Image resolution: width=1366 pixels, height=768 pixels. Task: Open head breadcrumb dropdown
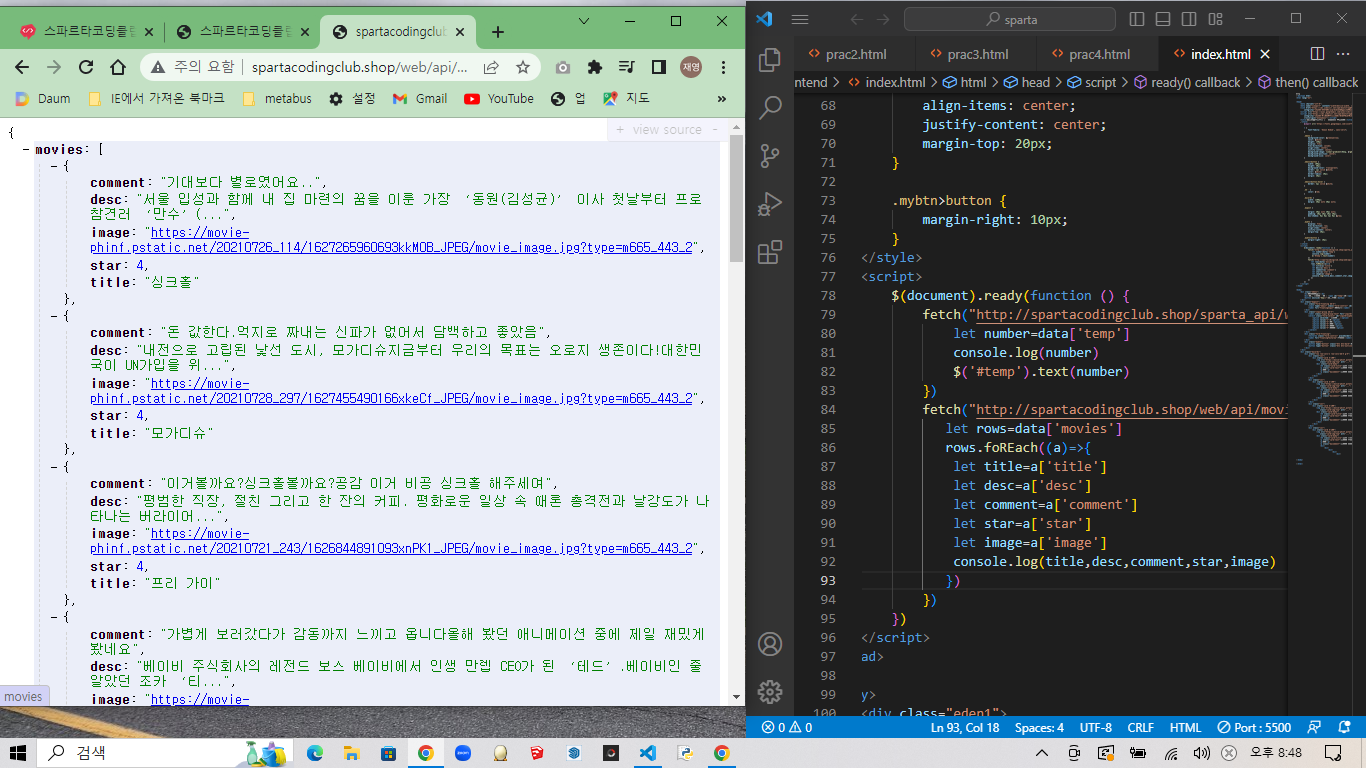(1027, 83)
